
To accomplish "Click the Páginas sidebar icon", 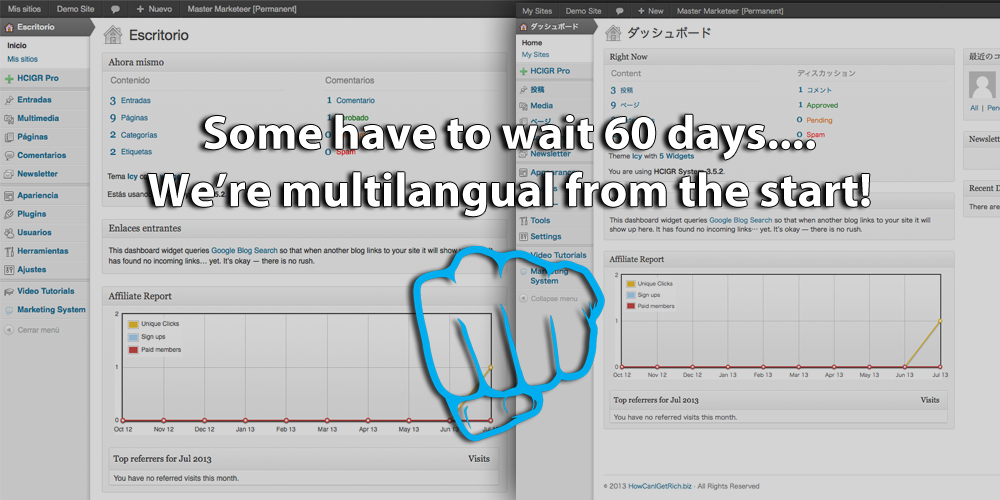I will click(9, 137).
